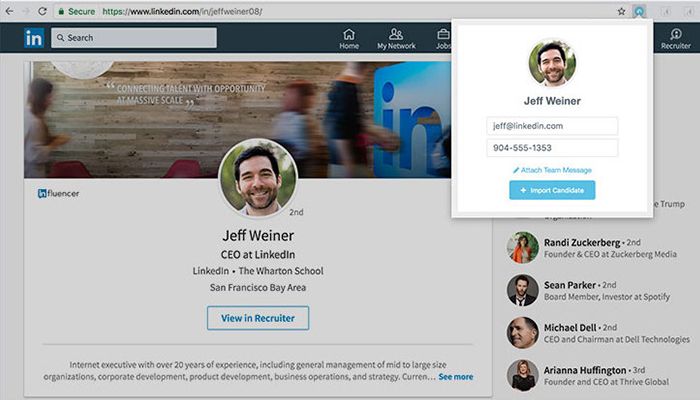Bookmark page with the star icon
Viewport: 700px width, 400px height.
click(x=621, y=12)
